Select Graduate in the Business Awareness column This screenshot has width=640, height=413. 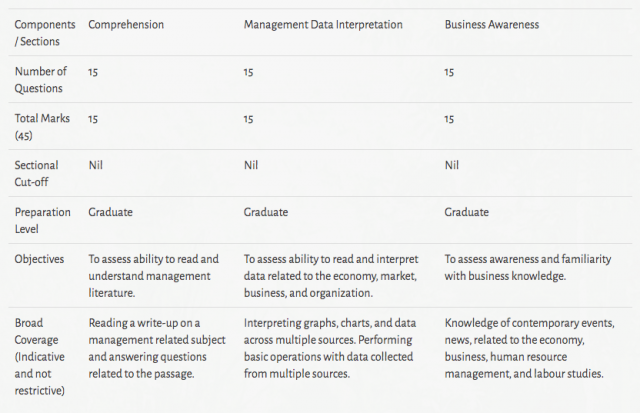tap(467, 212)
